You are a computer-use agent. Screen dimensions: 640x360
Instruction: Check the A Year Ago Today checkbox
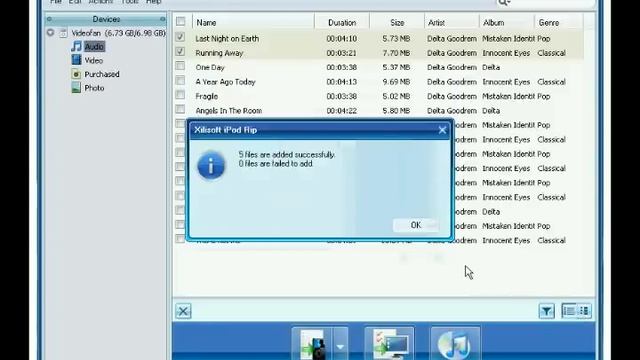point(180,80)
